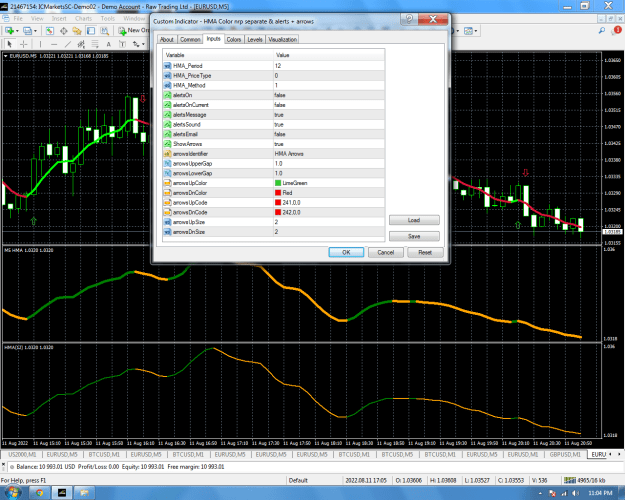Select the arrowsUpColor LimeGreen swatch
This screenshot has width=625, height=500.
point(278,183)
